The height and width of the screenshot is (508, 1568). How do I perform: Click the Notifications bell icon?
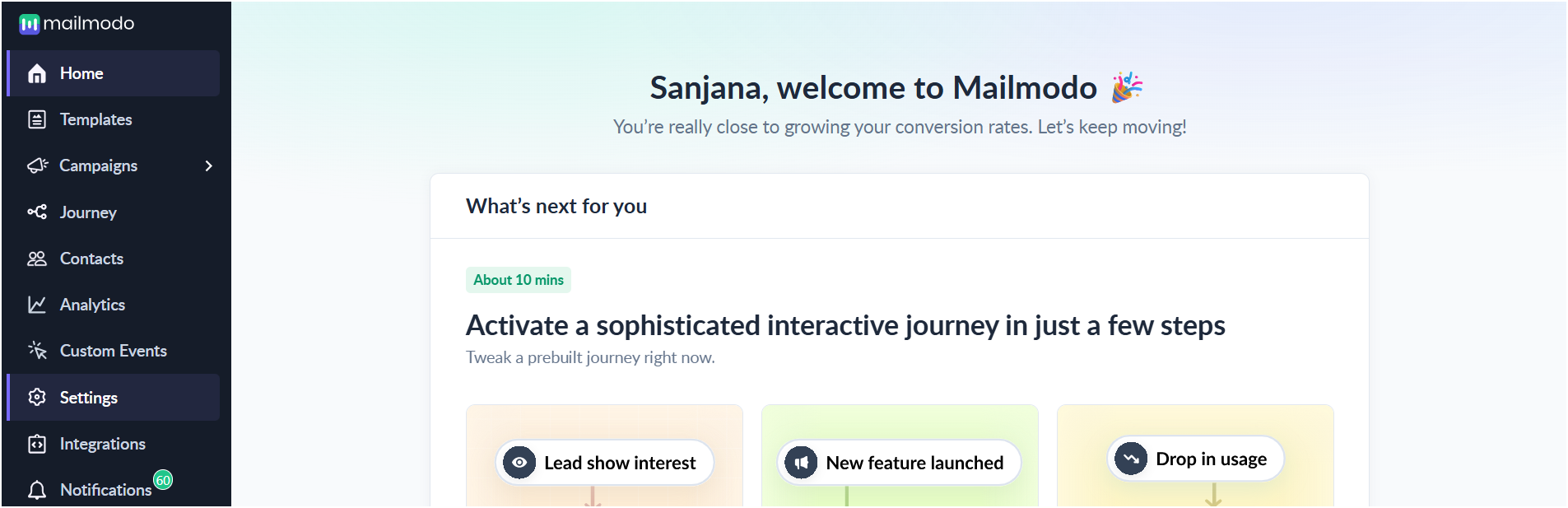pos(37,491)
